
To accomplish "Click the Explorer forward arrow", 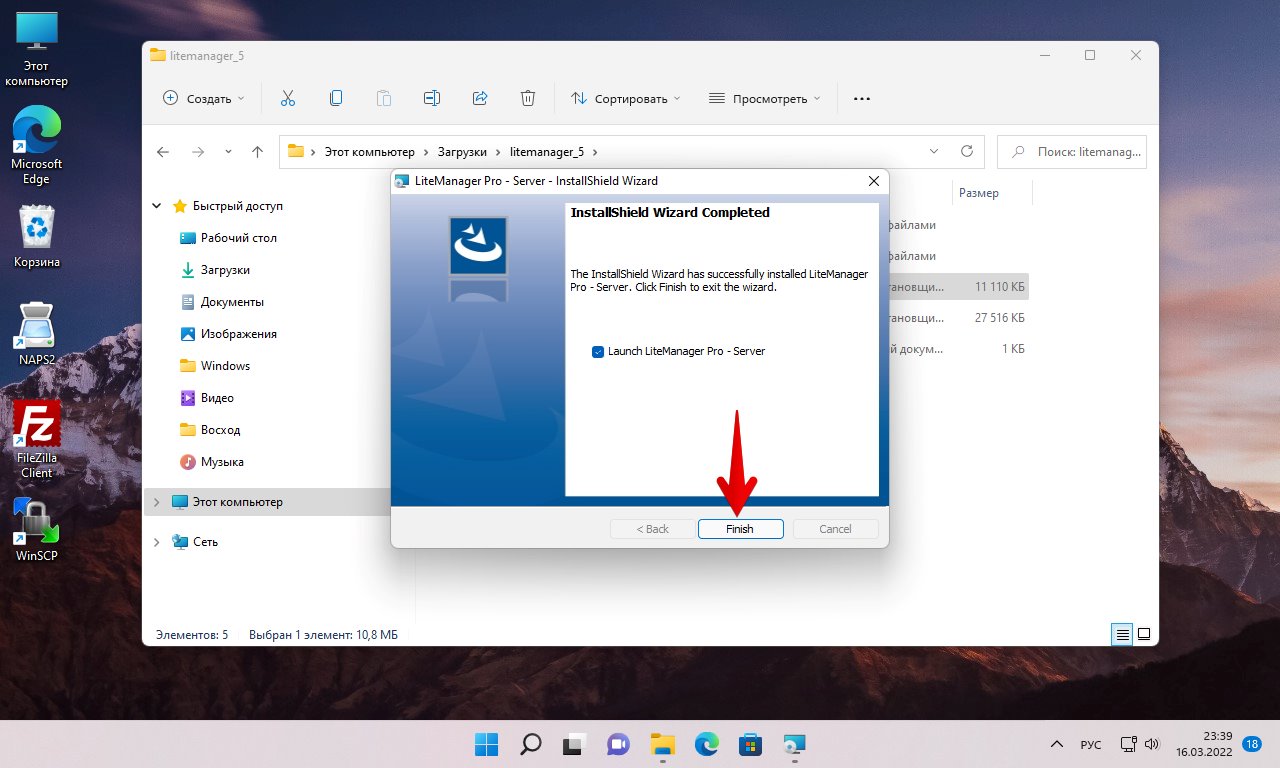I will 198,152.
